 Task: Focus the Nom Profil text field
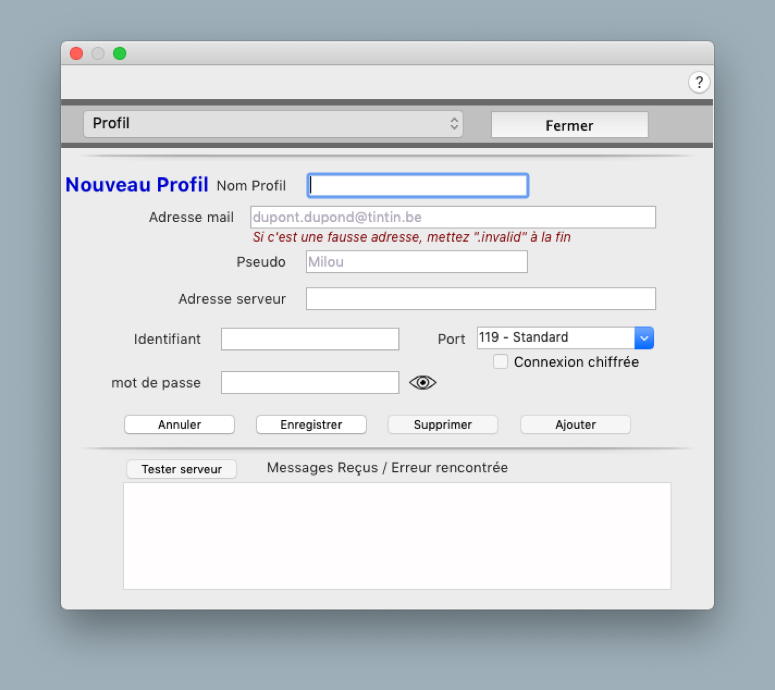(417, 186)
